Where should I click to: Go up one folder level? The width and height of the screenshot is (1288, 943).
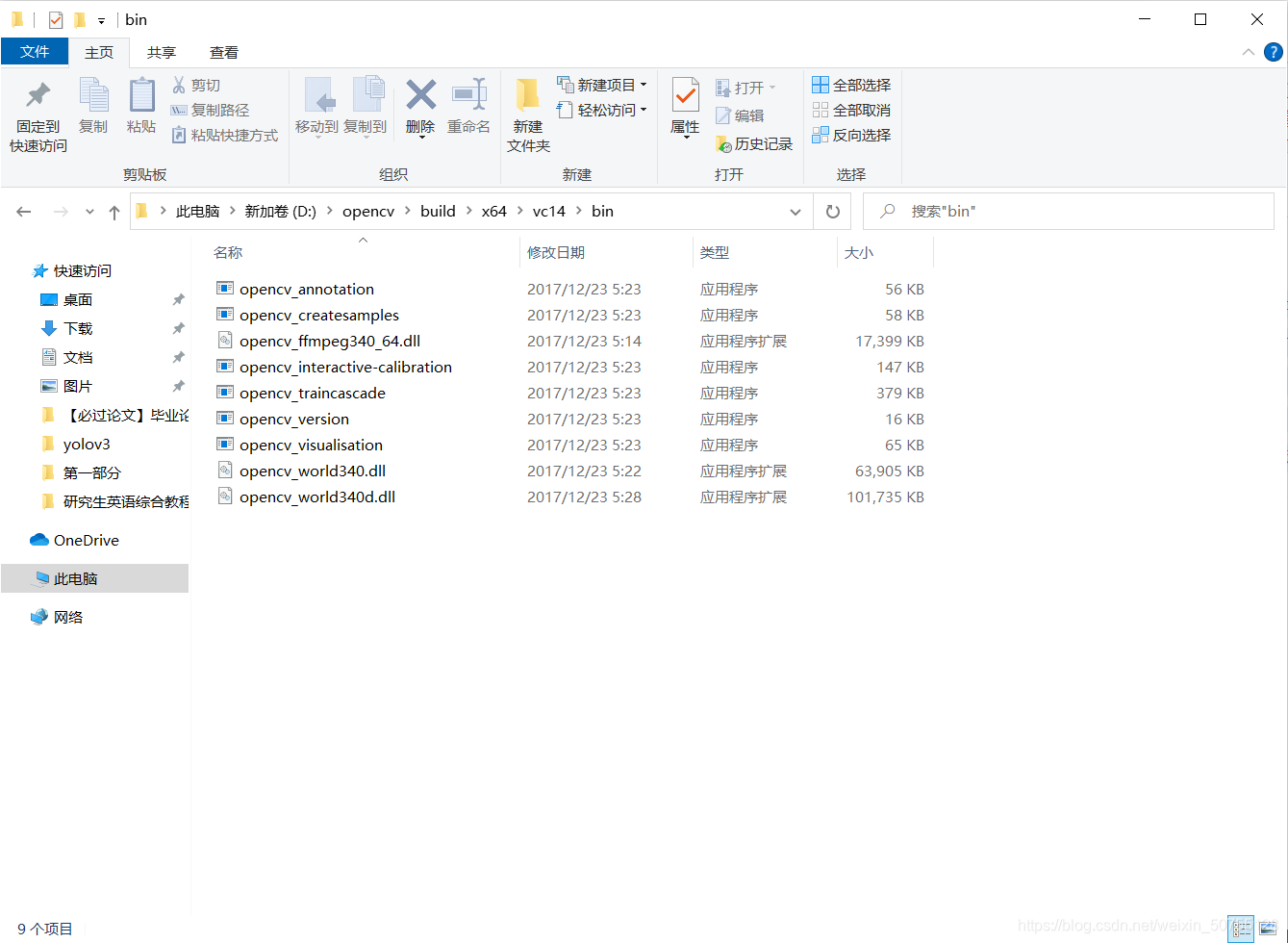(114, 212)
